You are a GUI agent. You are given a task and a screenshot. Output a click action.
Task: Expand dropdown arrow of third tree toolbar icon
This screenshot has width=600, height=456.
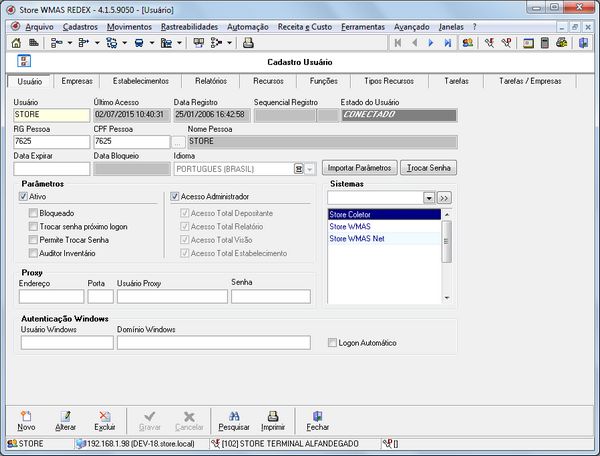124,43
